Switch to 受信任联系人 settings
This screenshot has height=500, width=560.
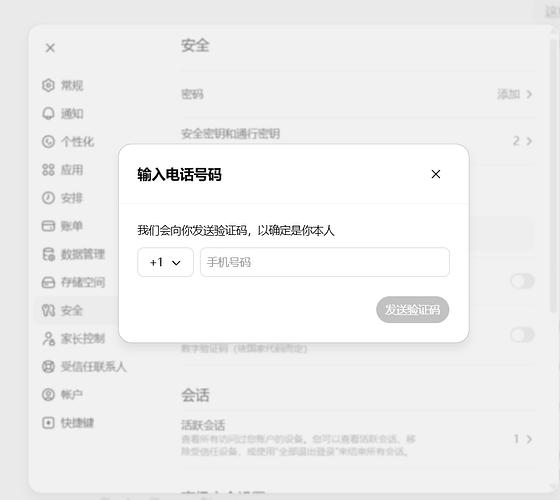click(94, 366)
